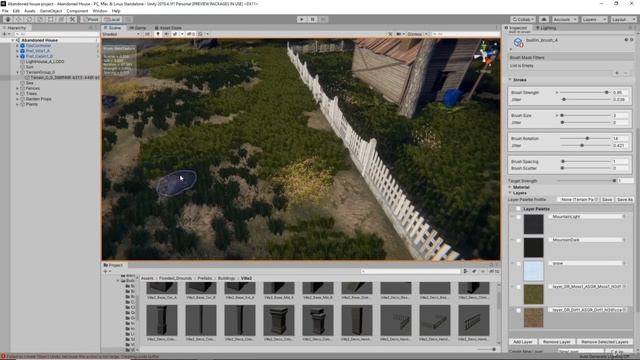Open the Collab dropdown
This screenshot has width=640, height=360.
[522, 19]
